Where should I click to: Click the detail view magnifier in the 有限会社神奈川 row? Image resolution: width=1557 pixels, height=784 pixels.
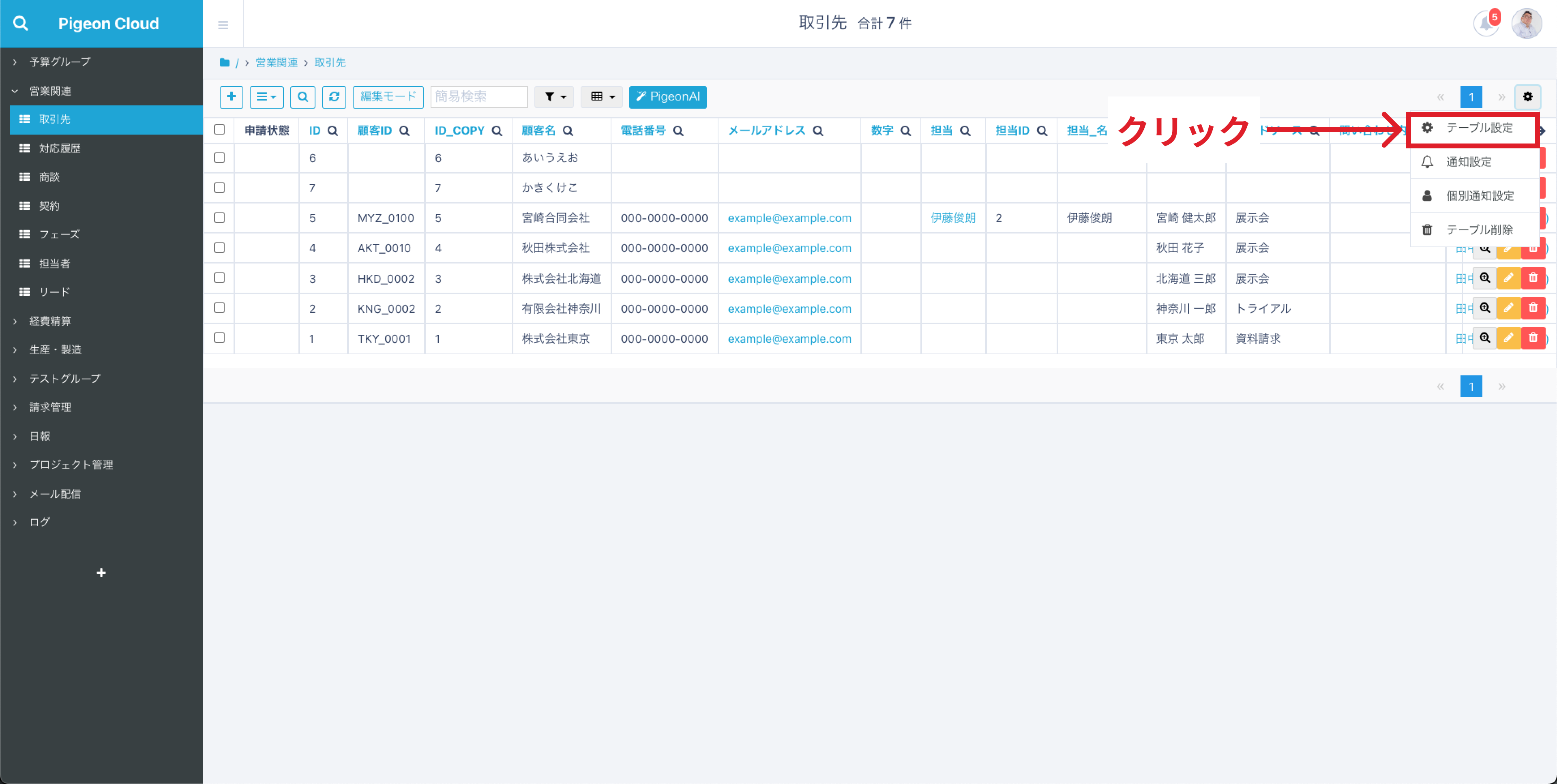(x=1484, y=308)
